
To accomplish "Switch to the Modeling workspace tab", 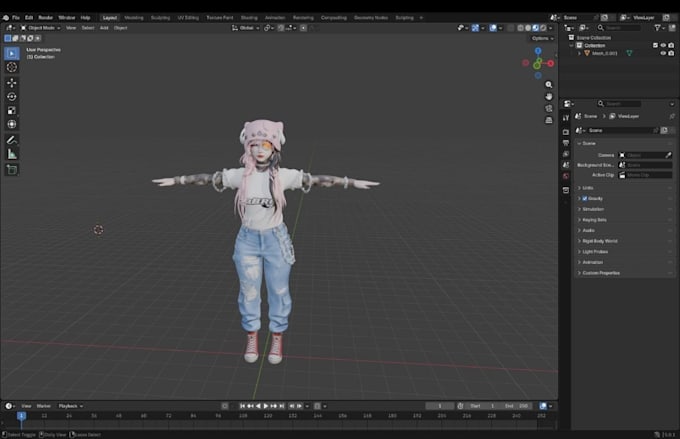I will [x=134, y=18].
